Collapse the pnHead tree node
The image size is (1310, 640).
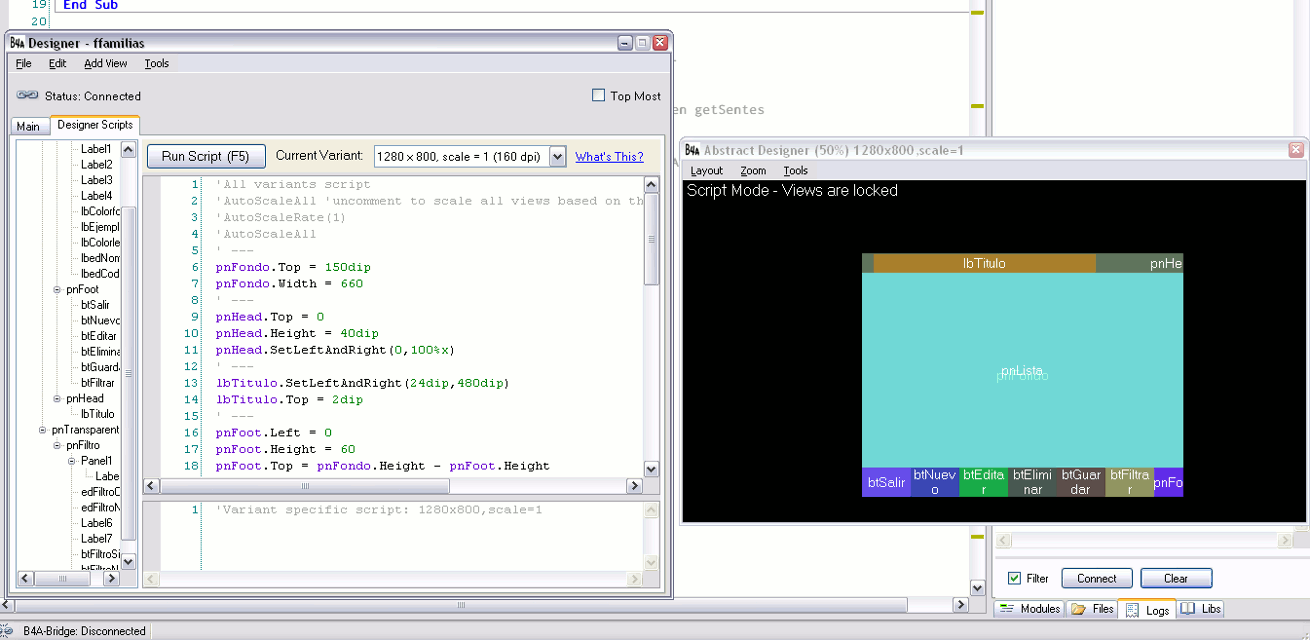[57, 398]
